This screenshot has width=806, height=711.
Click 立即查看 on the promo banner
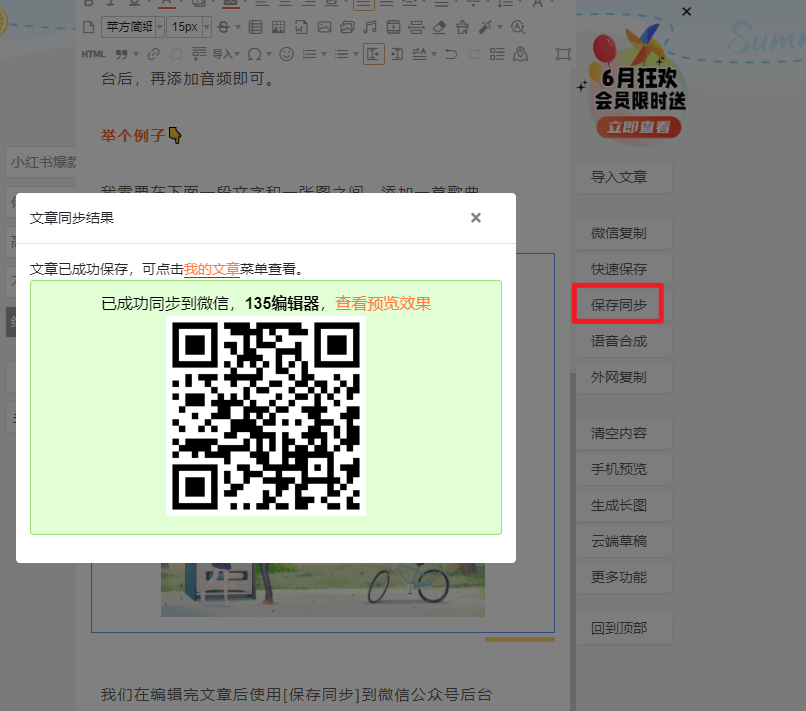639,127
